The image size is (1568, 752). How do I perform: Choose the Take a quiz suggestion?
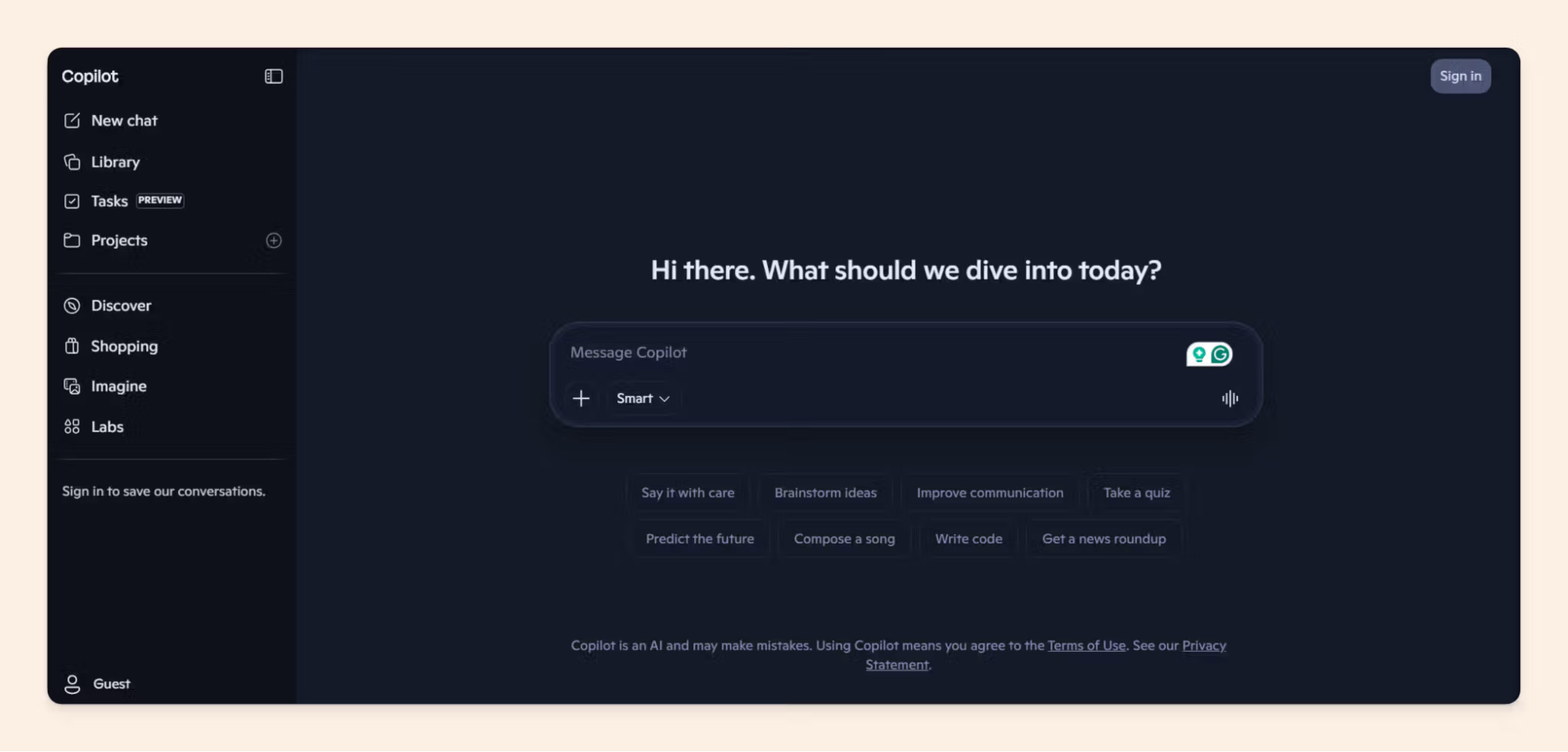click(1137, 492)
